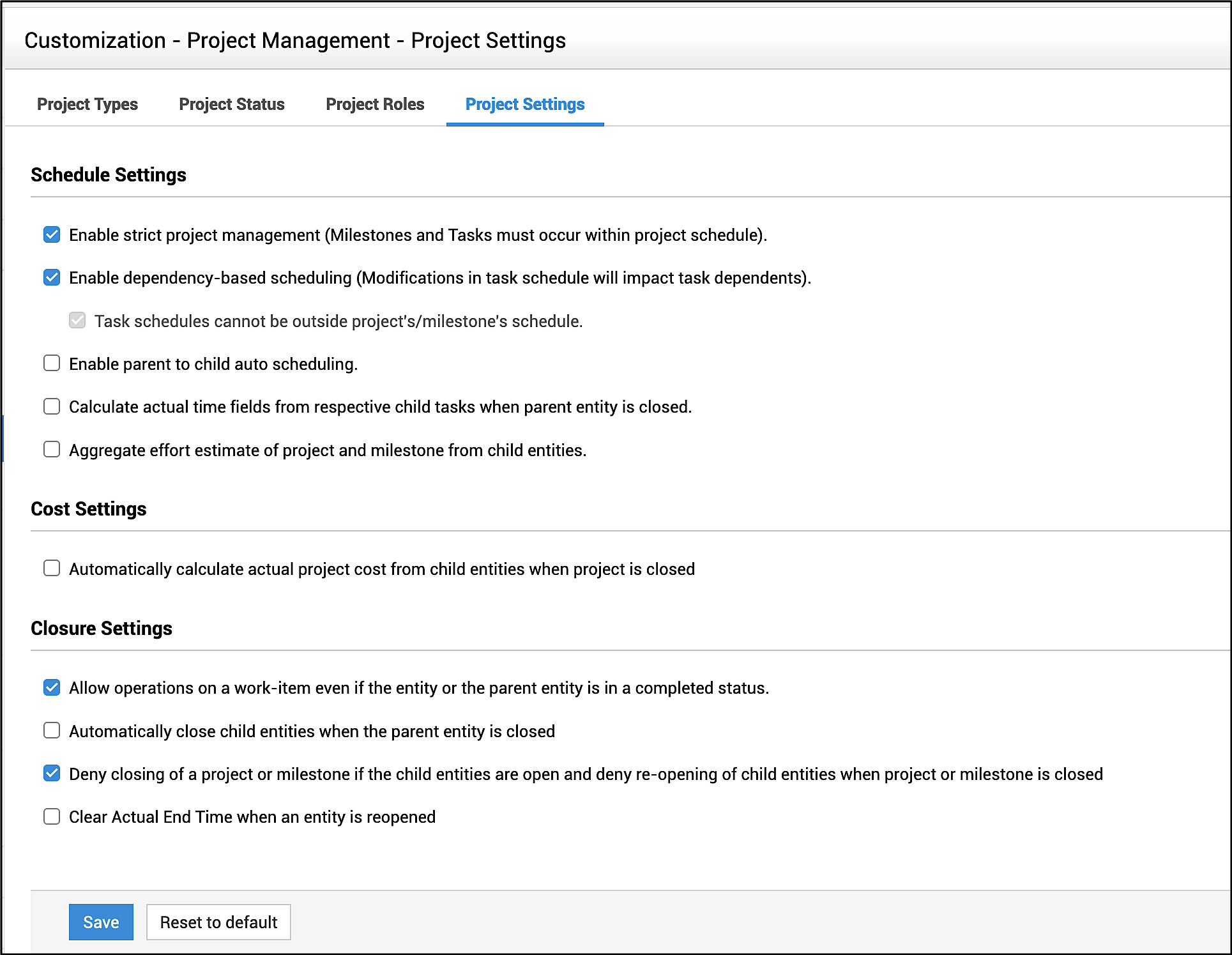Image resolution: width=1232 pixels, height=955 pixels.
Task: Tick Aggregate effort estimate checkbox
Action: 52,450
